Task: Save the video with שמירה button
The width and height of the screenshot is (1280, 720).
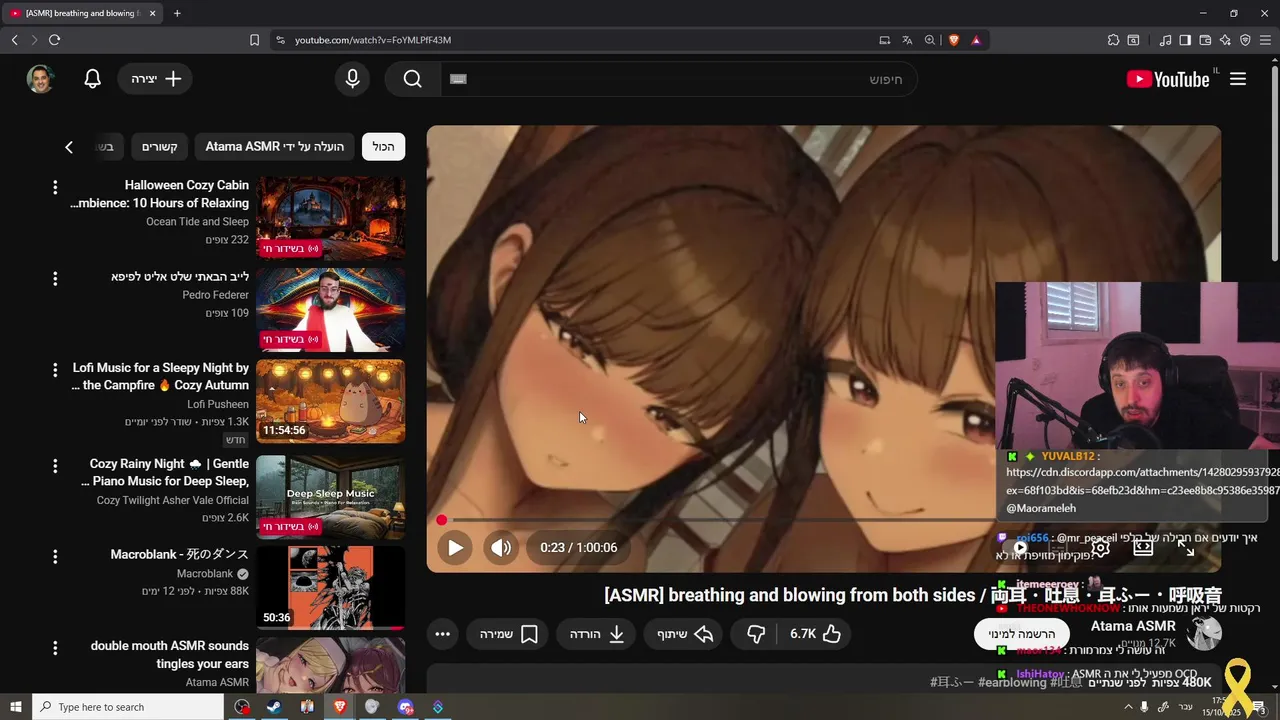Action: pos(508,634)
